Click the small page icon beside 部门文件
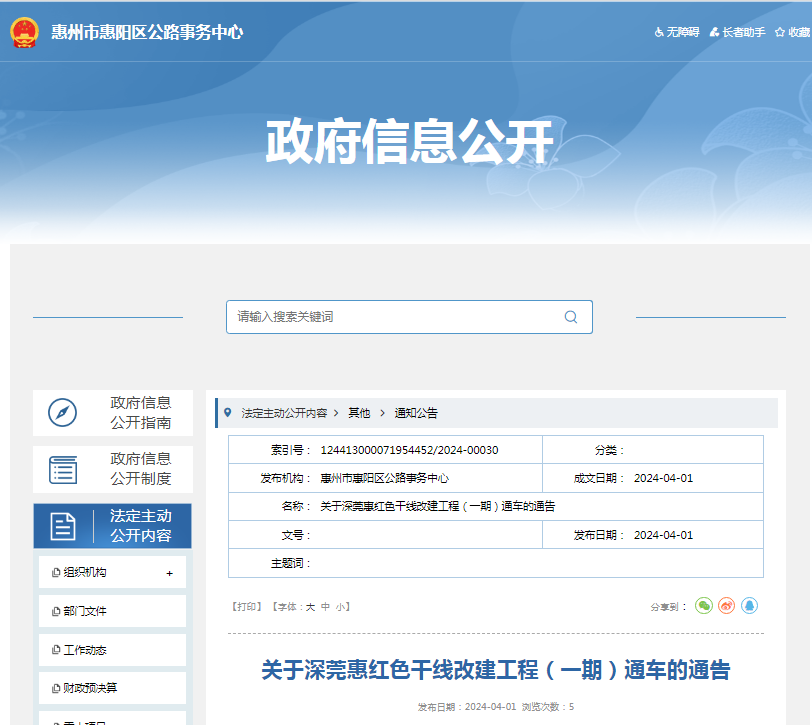This screenshot has height=725, width=812. coord(56,612)
